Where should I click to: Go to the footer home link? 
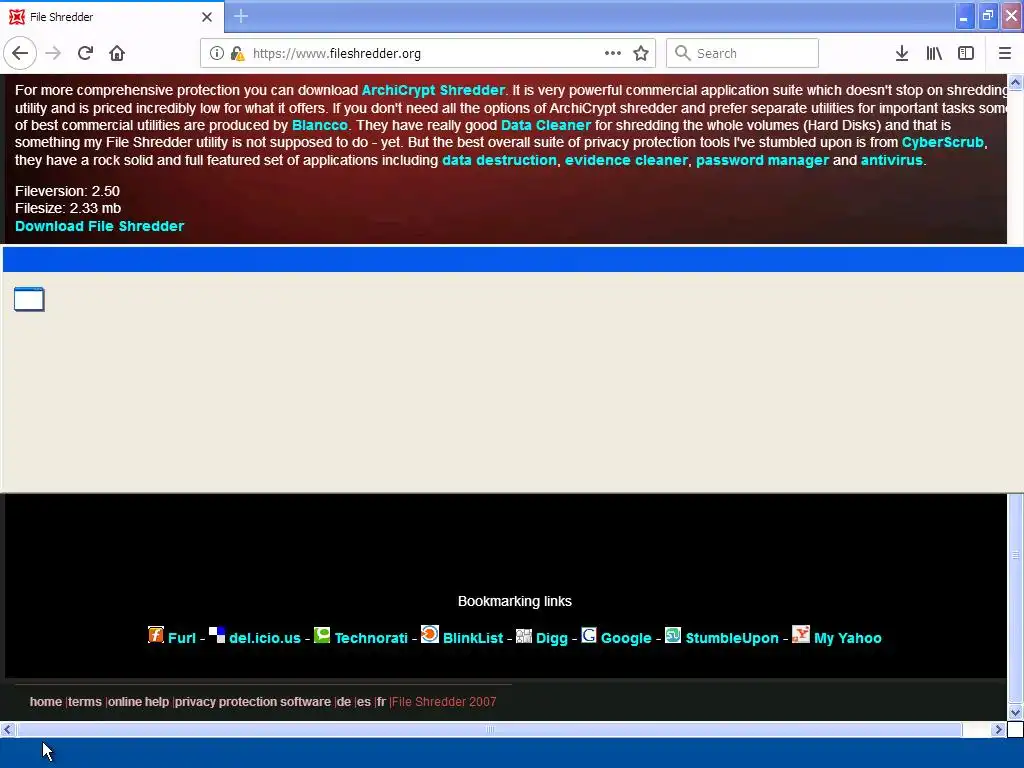pos(46,701)
